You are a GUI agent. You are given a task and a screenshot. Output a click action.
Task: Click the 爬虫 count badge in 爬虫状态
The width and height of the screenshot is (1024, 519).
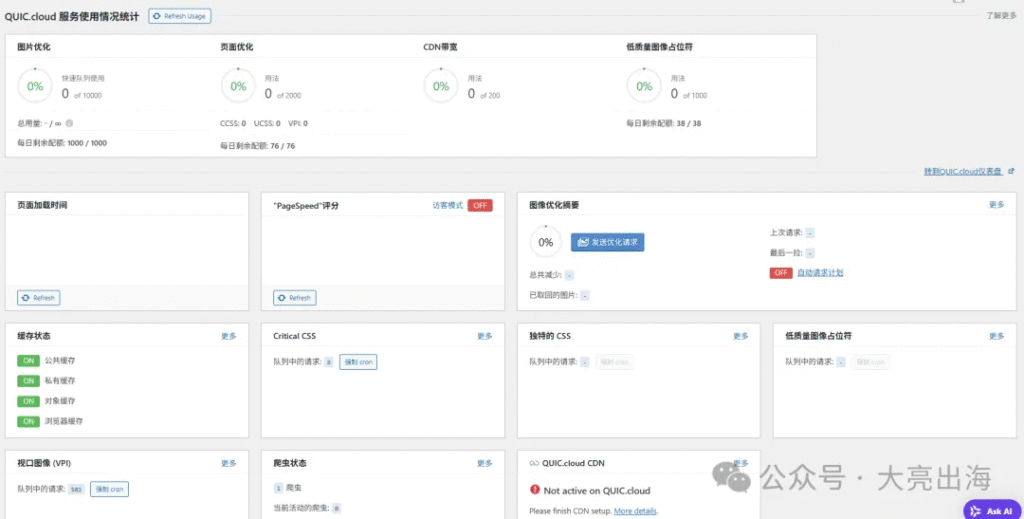[x=278, y=488]
